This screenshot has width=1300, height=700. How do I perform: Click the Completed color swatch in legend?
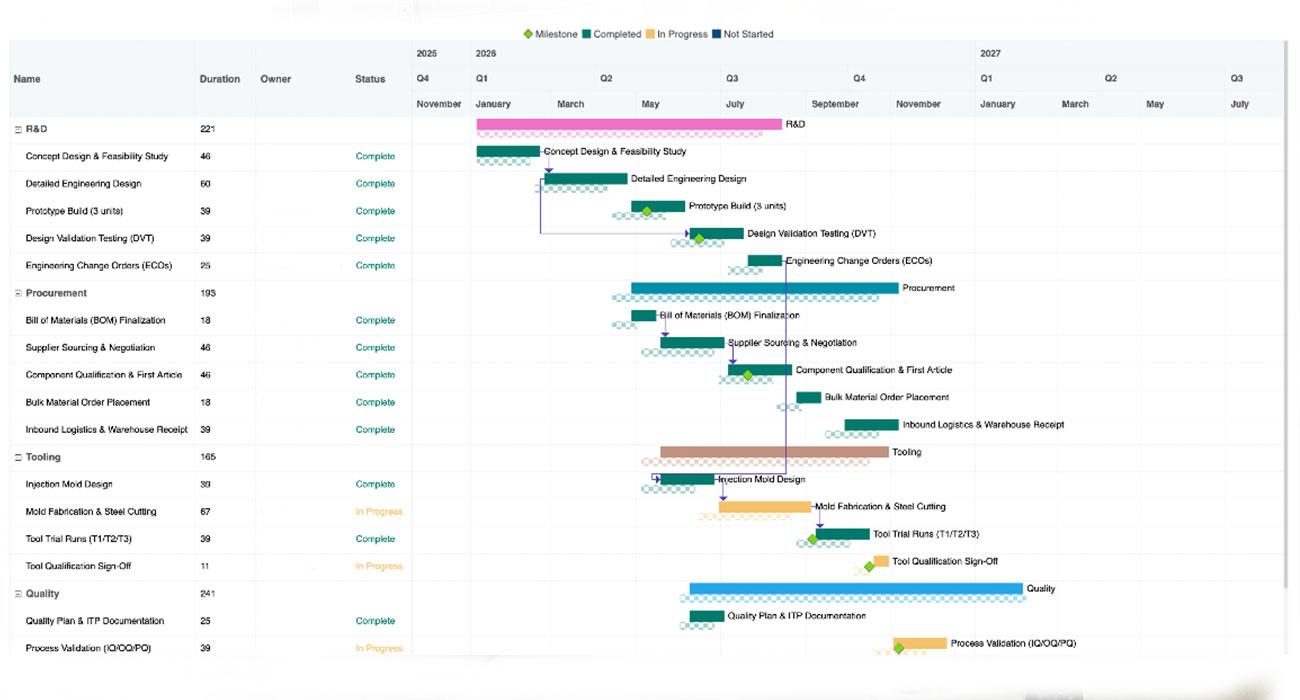[x=587, y=34]
